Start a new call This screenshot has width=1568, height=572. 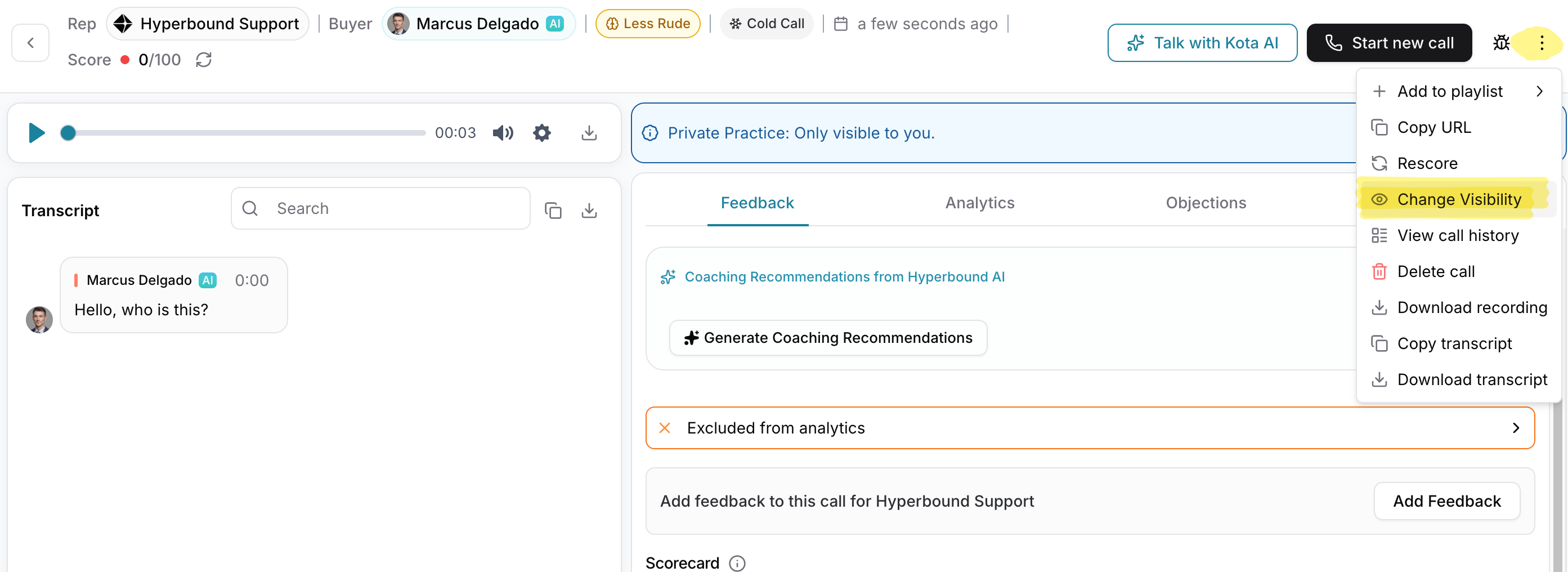(1389, 43)
